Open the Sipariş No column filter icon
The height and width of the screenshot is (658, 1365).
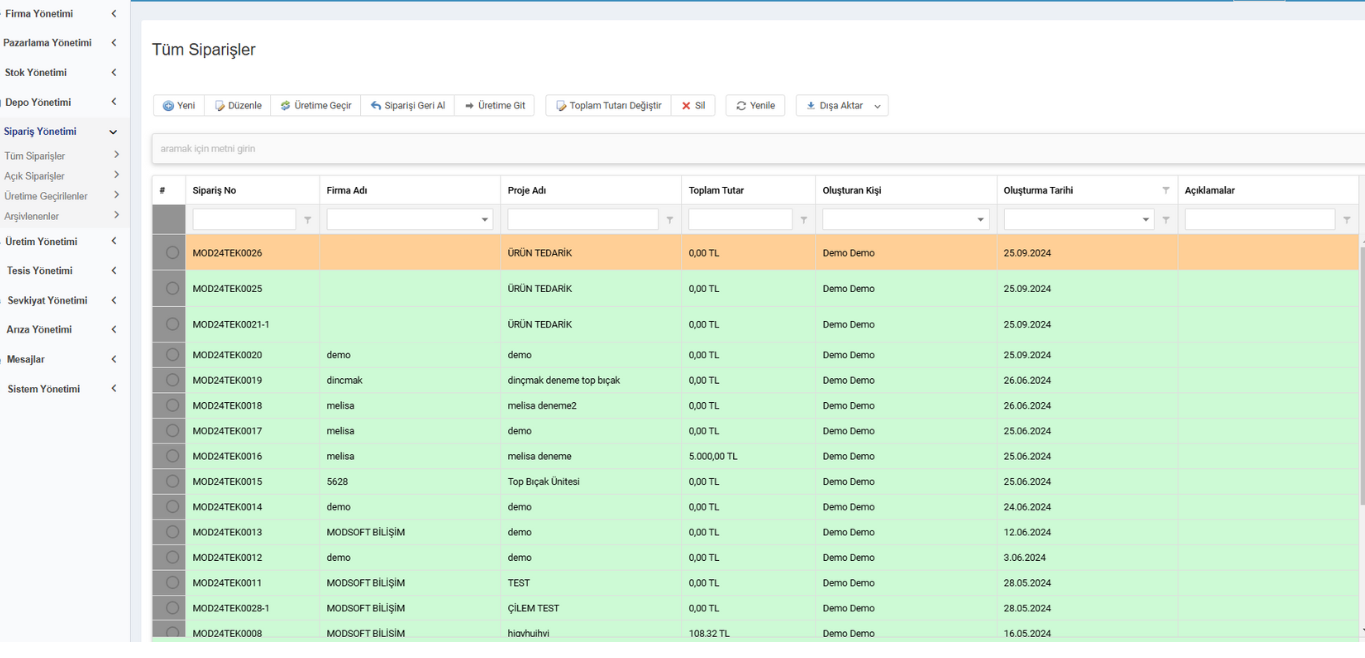pyautogui.click(x=308, y=220)
